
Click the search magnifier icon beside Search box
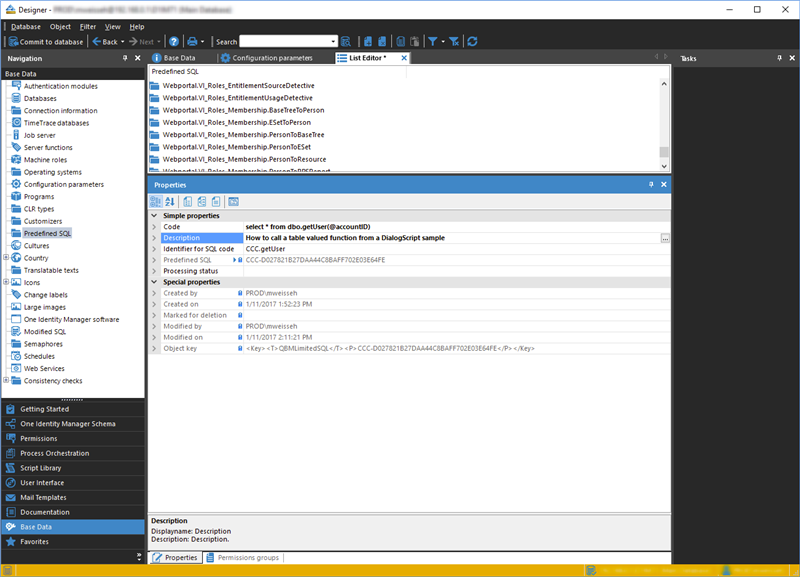346,42
